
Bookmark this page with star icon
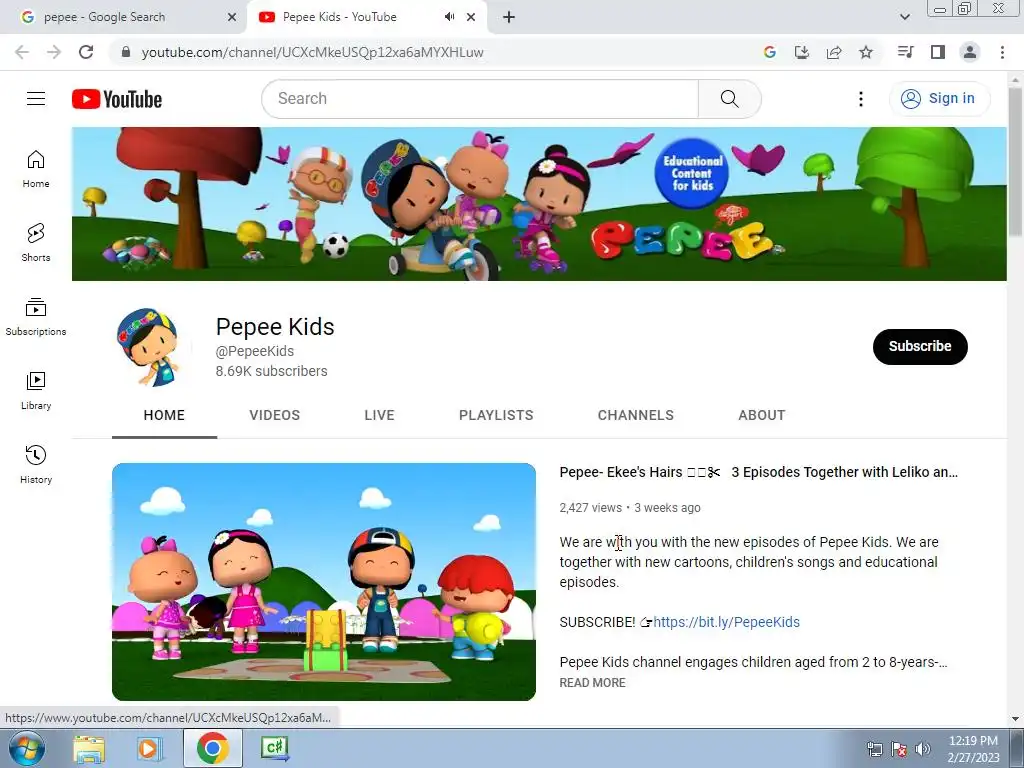866,52
